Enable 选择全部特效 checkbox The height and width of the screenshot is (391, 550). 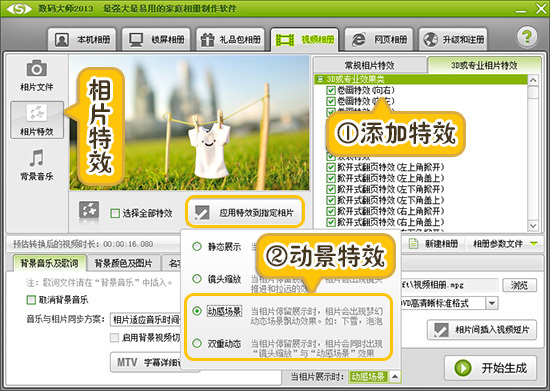[115, 213]
